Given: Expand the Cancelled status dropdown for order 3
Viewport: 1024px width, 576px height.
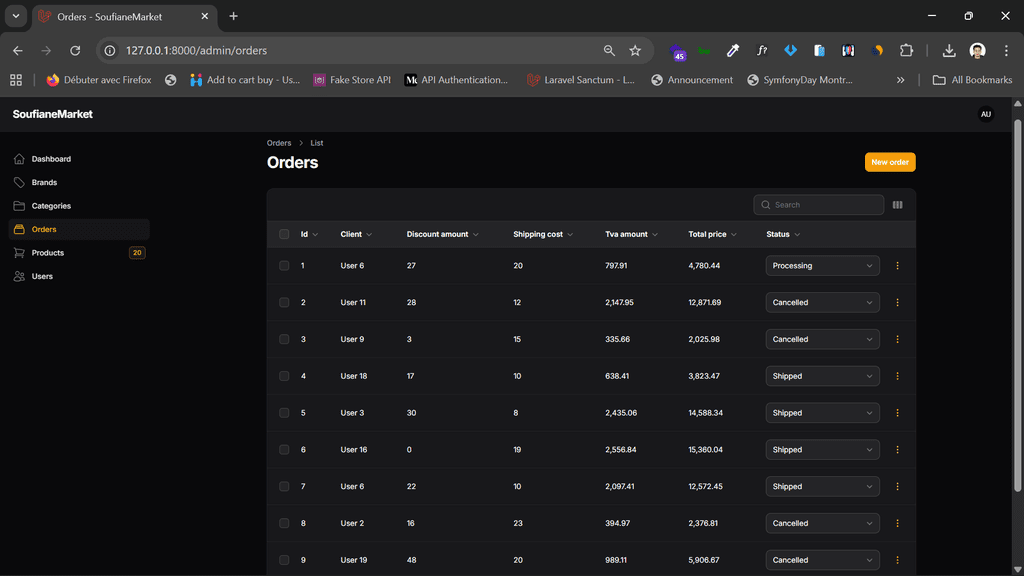Looking at the screenshot, I should click(822, 339).
